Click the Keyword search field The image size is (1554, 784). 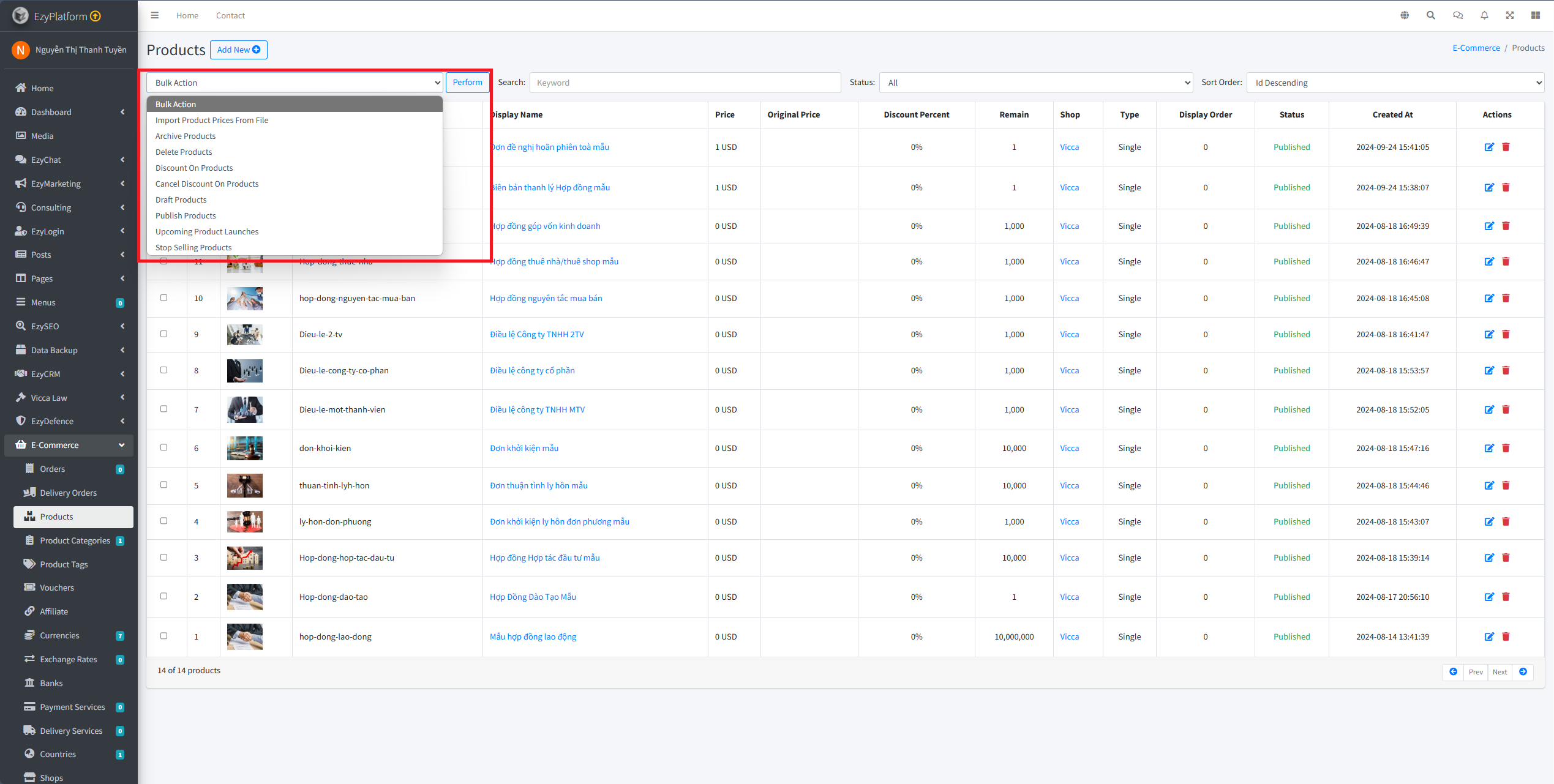(x=685, y=83)
